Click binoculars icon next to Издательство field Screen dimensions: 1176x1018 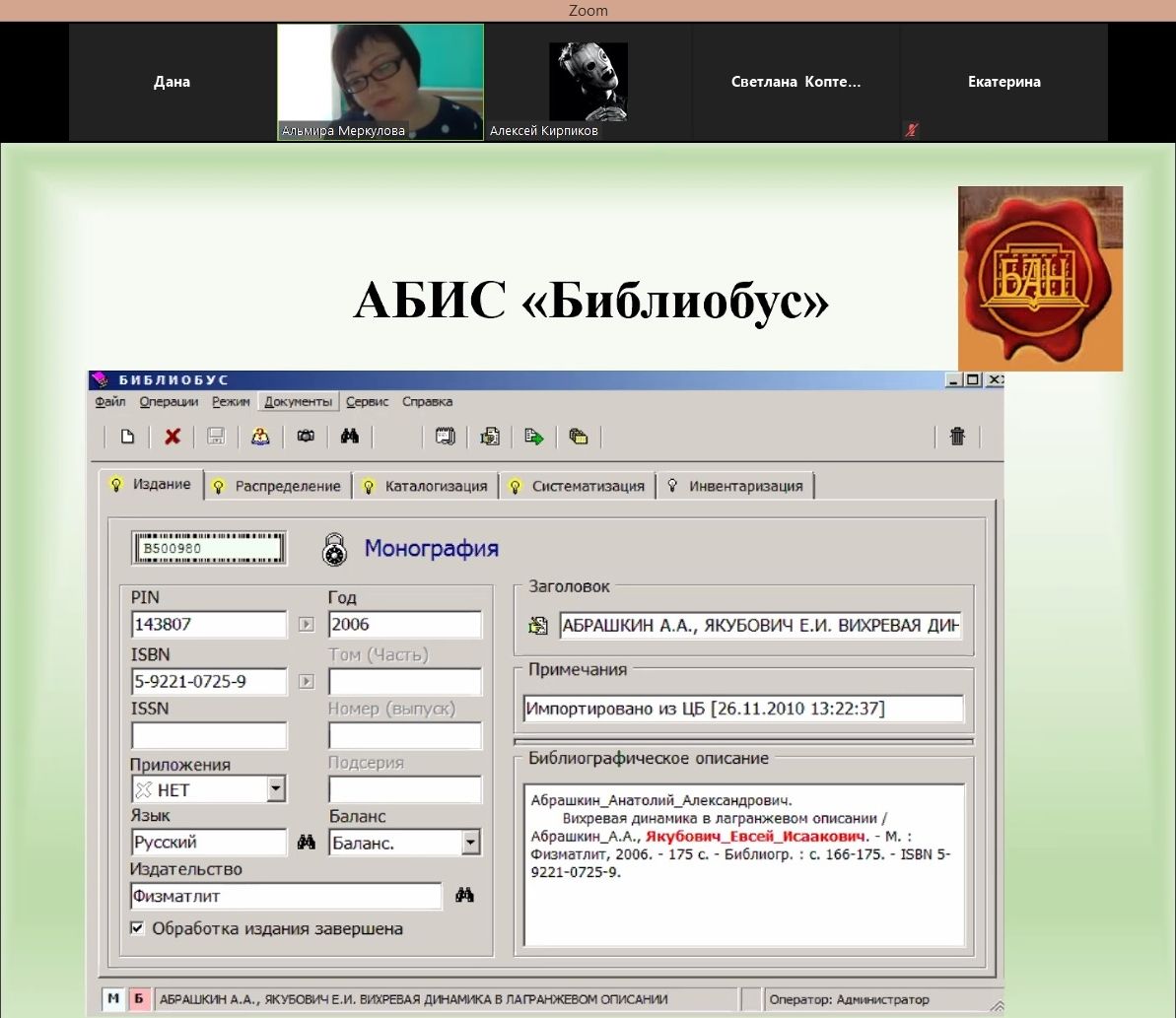click(x=464, y=895)
